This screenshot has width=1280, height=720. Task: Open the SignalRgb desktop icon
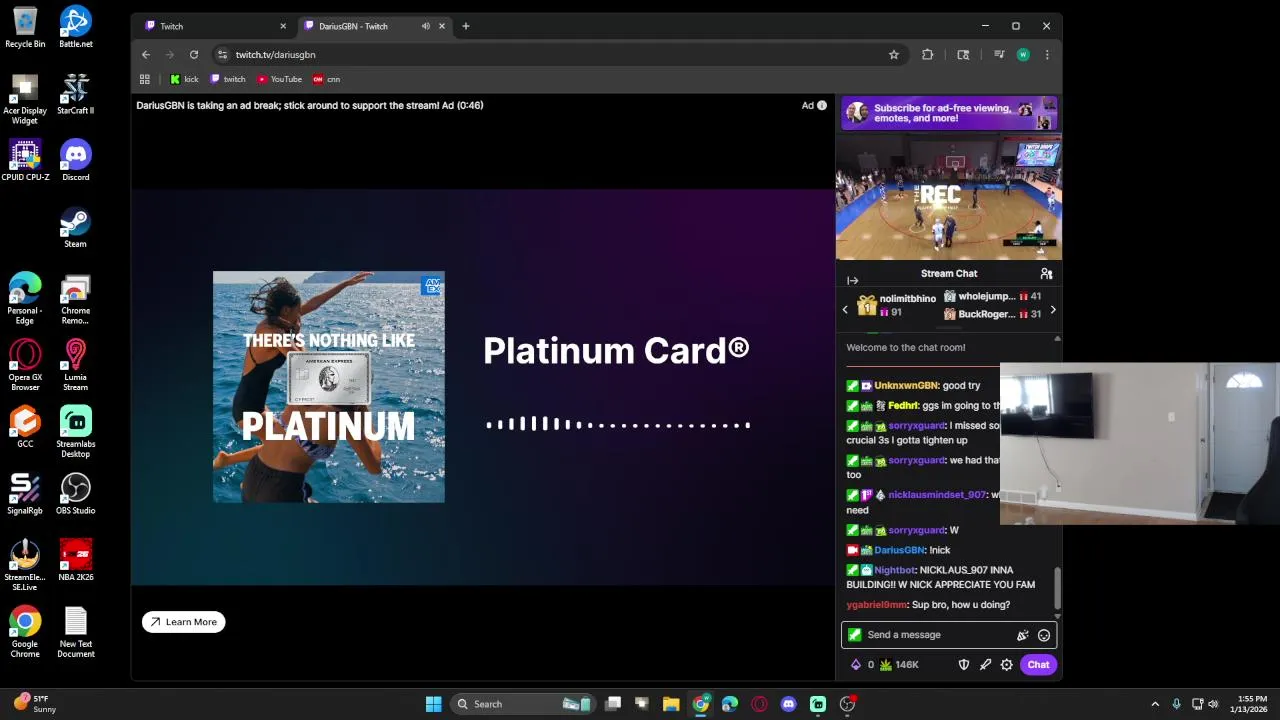pos(25,494)
